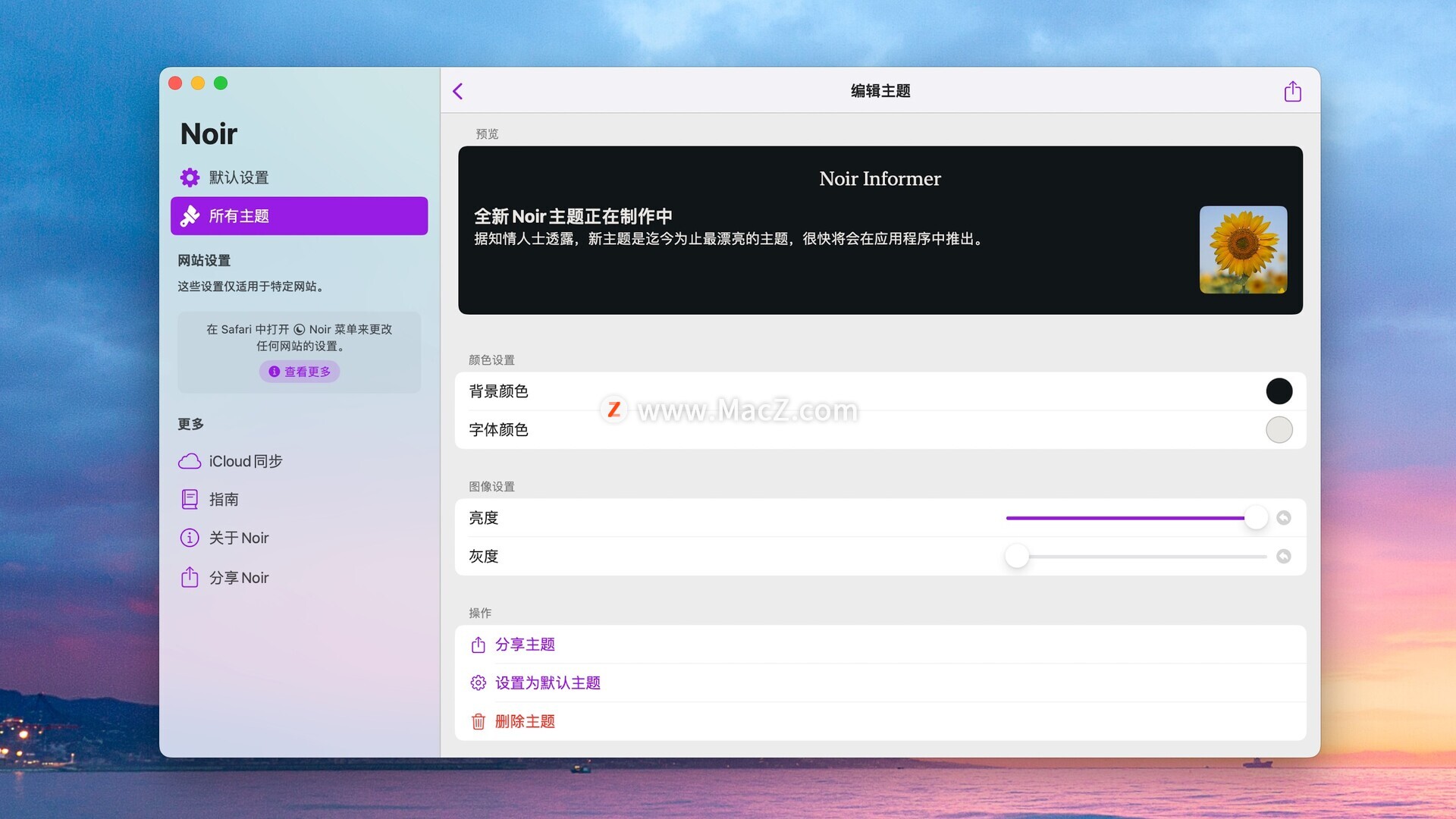Click the Noir Informer preview heading

tap(880, 179)
